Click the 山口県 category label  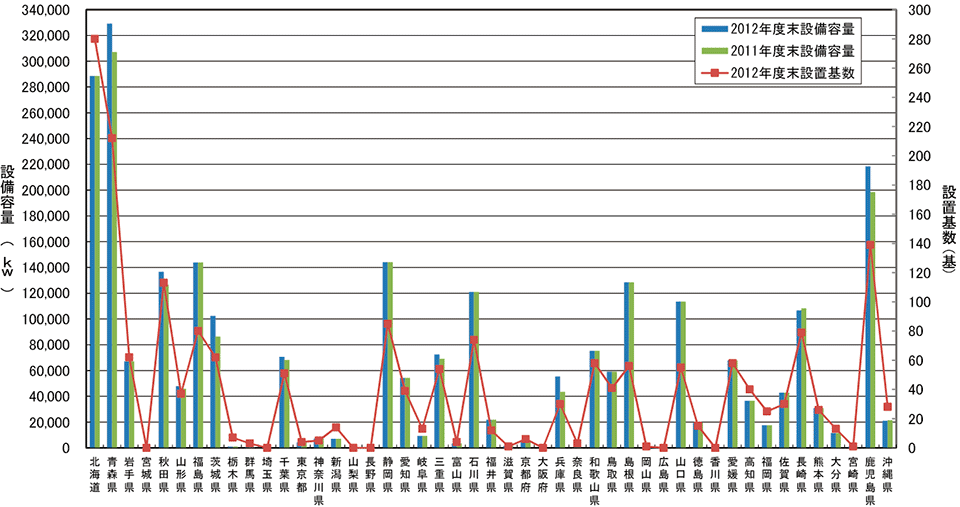(x=681, y=473)
